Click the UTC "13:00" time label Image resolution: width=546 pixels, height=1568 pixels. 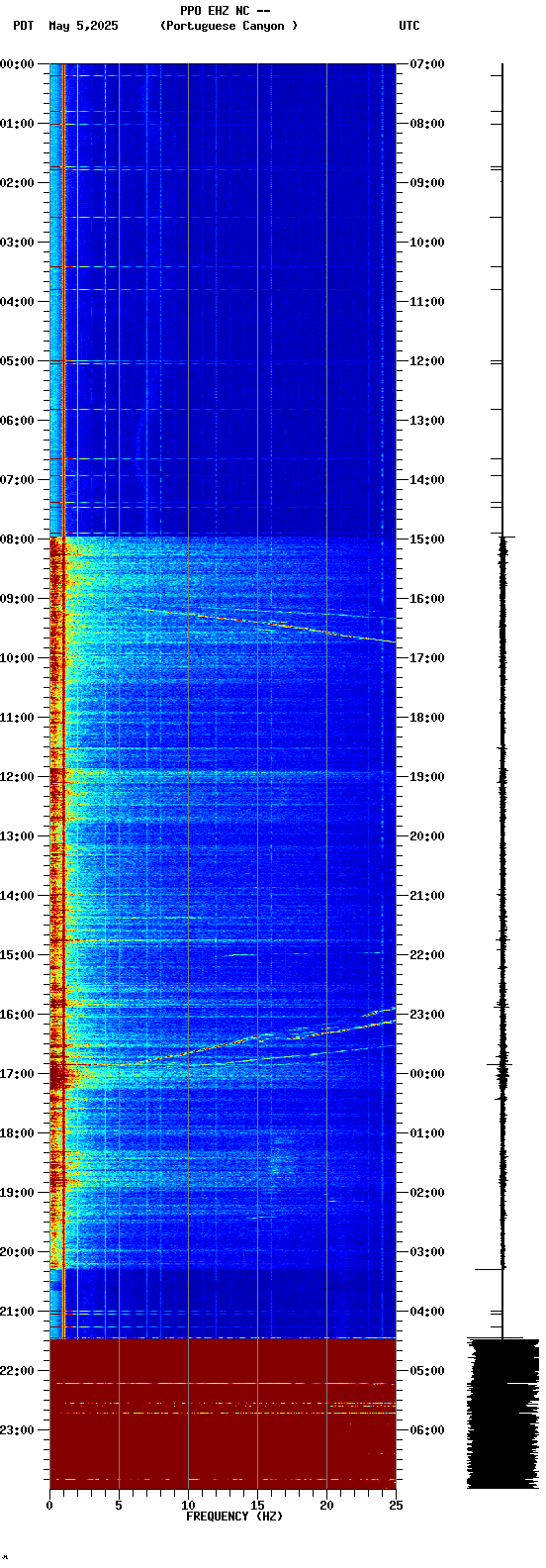427,420
